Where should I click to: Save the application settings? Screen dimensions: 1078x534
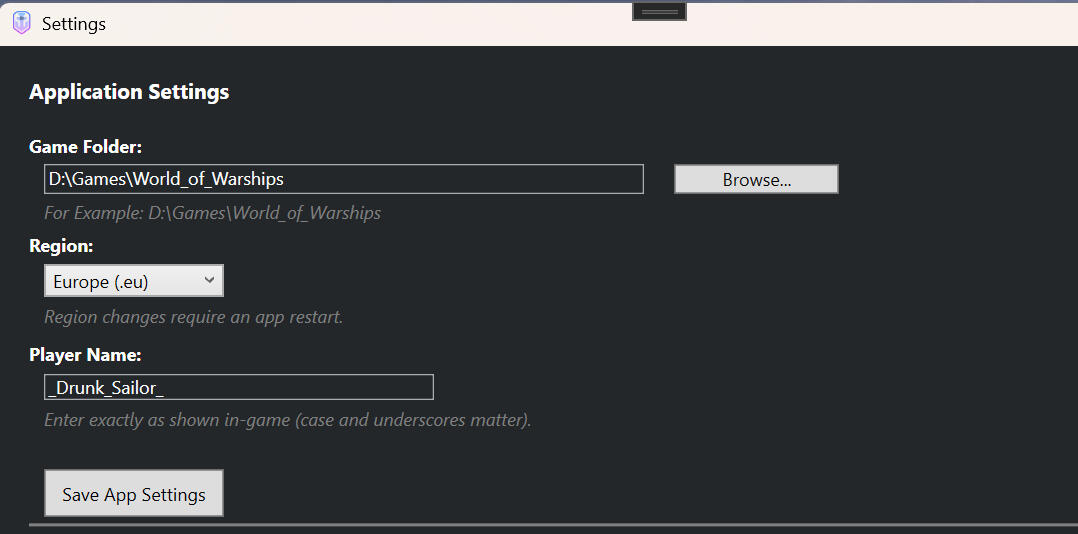point(134,494)
